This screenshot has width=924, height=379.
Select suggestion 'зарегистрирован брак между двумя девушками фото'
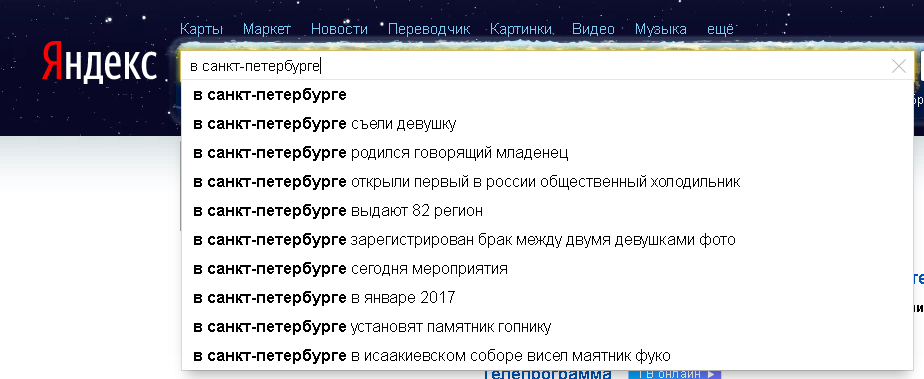(547, 239)
